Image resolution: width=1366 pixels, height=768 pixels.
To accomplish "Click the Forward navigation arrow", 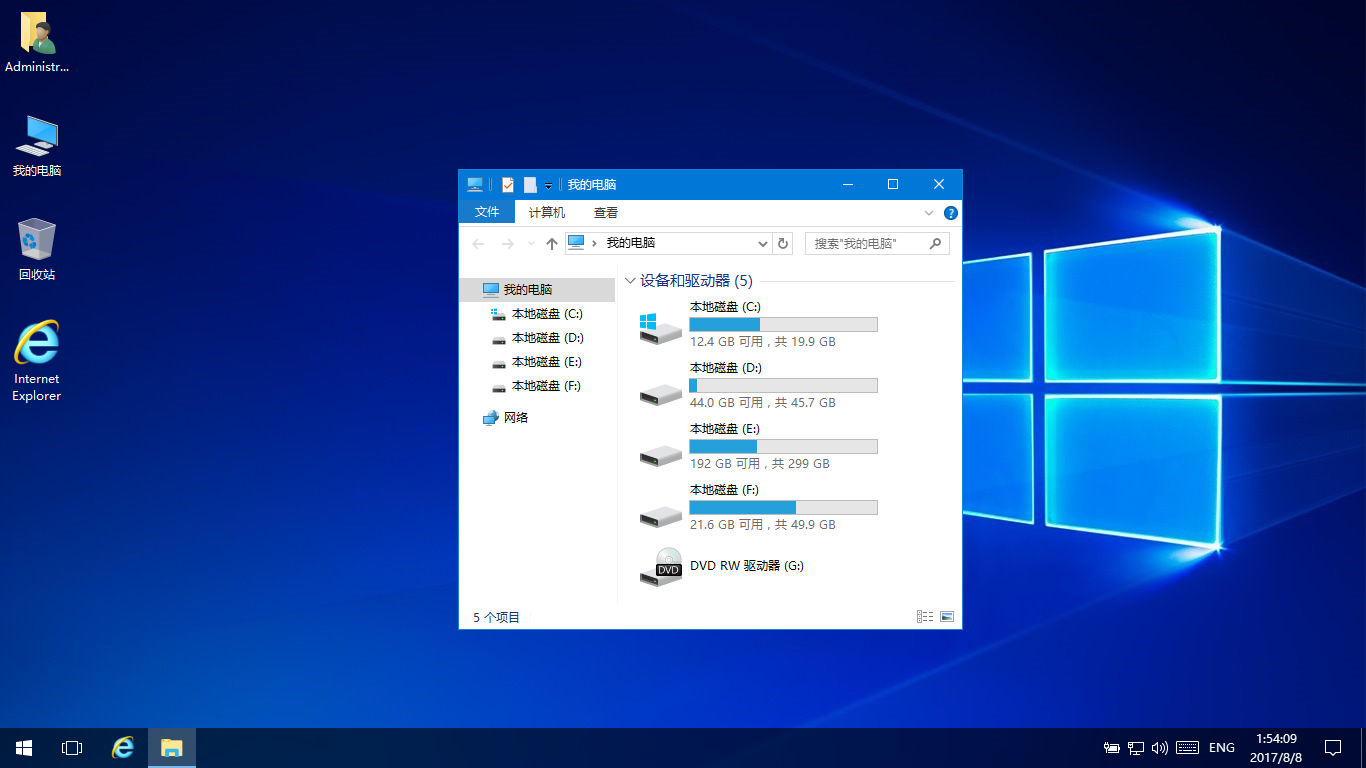I will point(508,243).
